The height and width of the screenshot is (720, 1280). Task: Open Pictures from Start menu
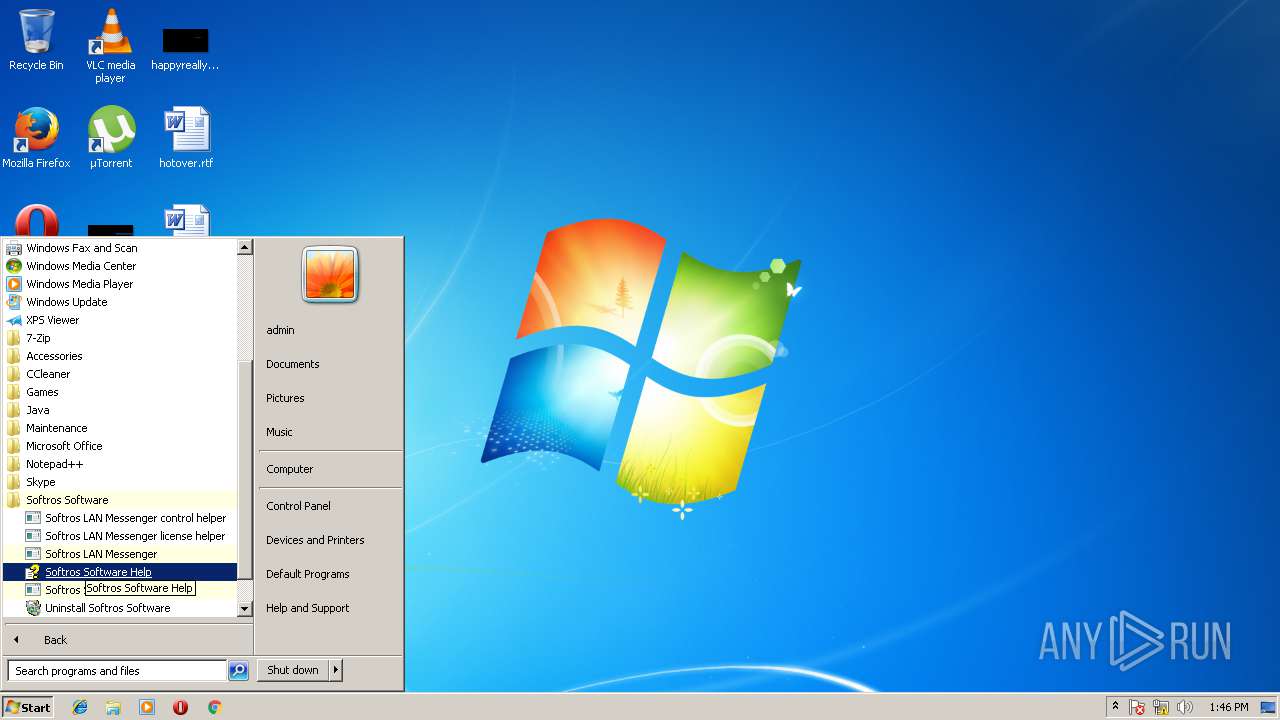coord(285,398)
